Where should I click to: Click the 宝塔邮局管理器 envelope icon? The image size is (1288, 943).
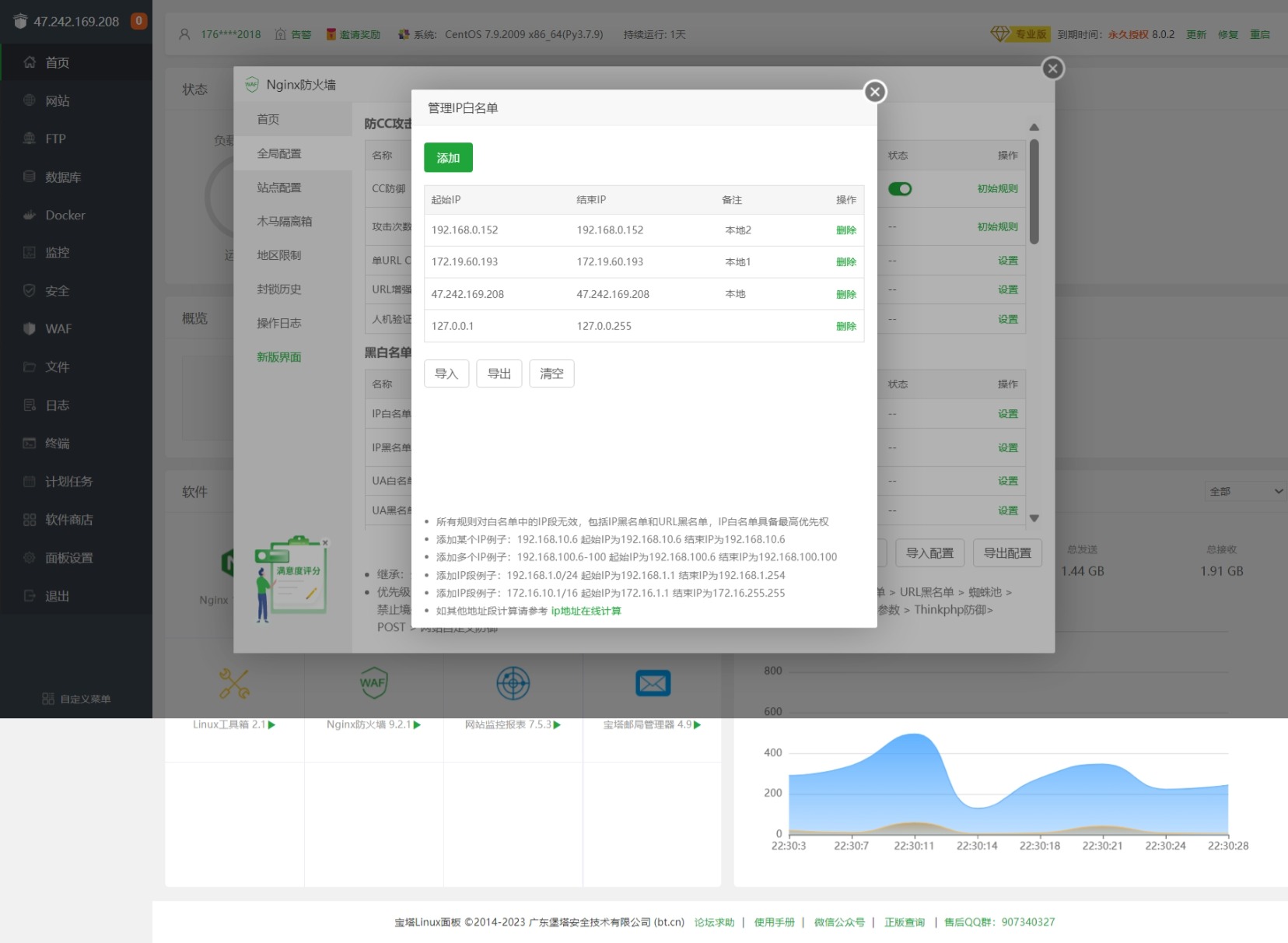[x=653, y=683]
